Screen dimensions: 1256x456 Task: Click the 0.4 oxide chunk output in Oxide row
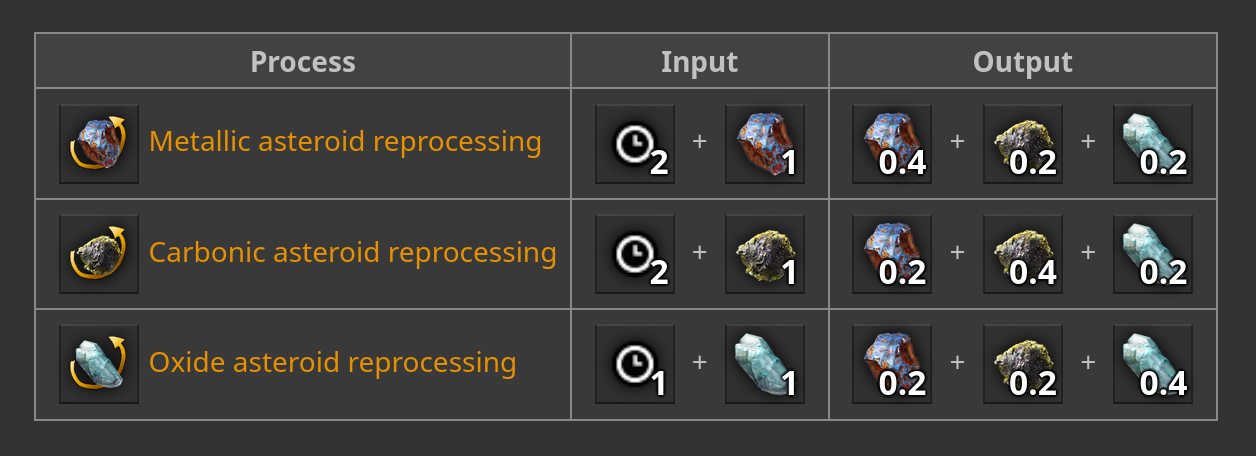pyautogui.click(x=1153, y=364)
